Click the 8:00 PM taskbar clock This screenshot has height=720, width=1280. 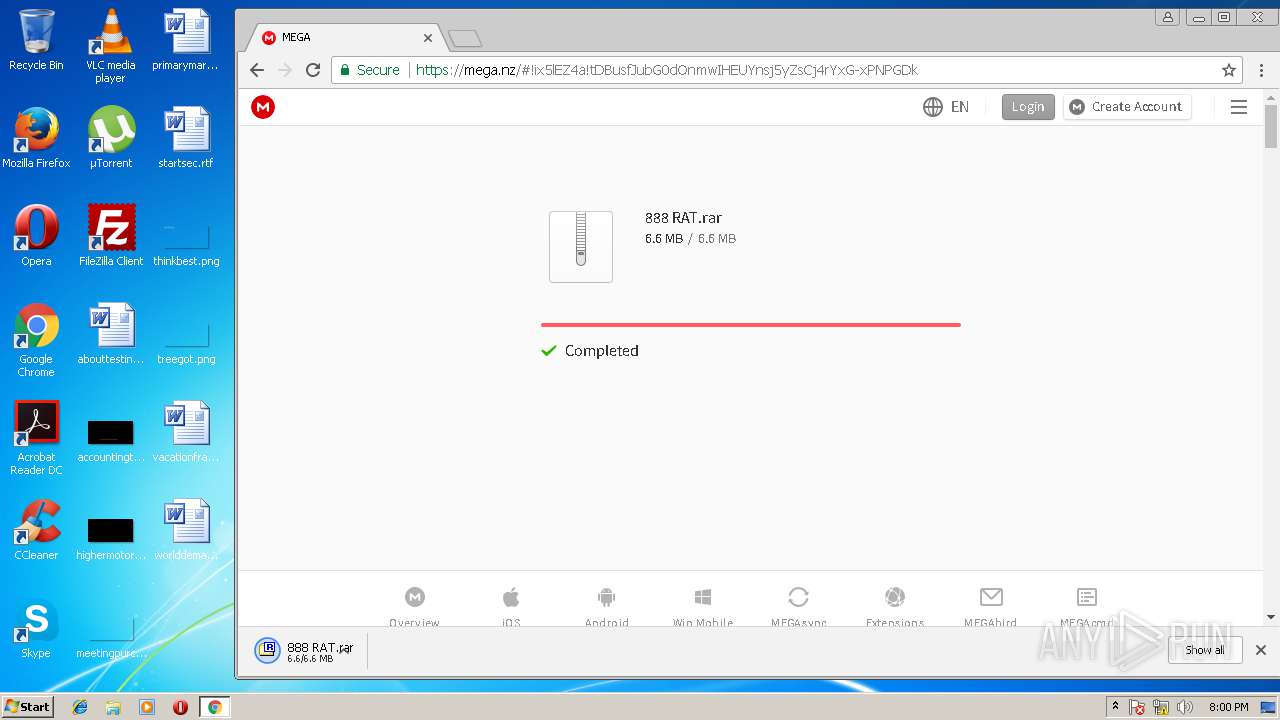click(x=1228, y=707)
